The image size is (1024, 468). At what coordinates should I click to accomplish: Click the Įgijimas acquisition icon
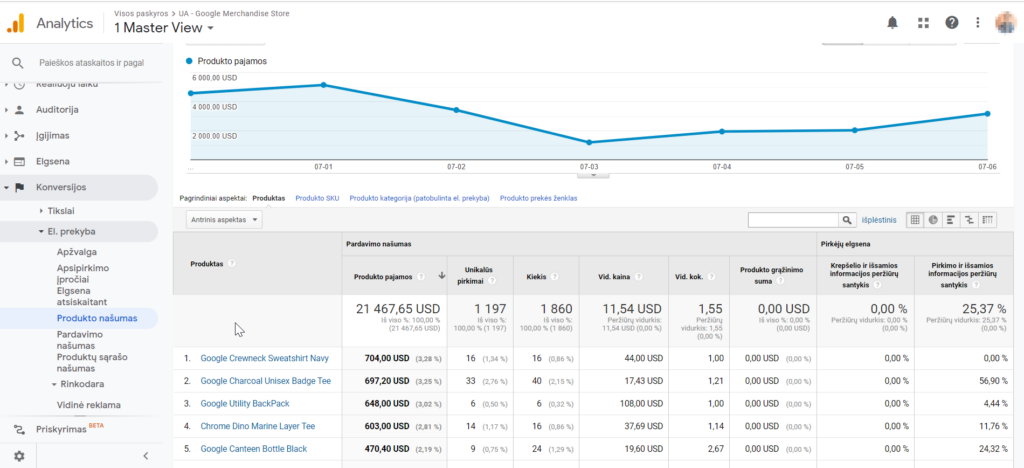[19, 136]
